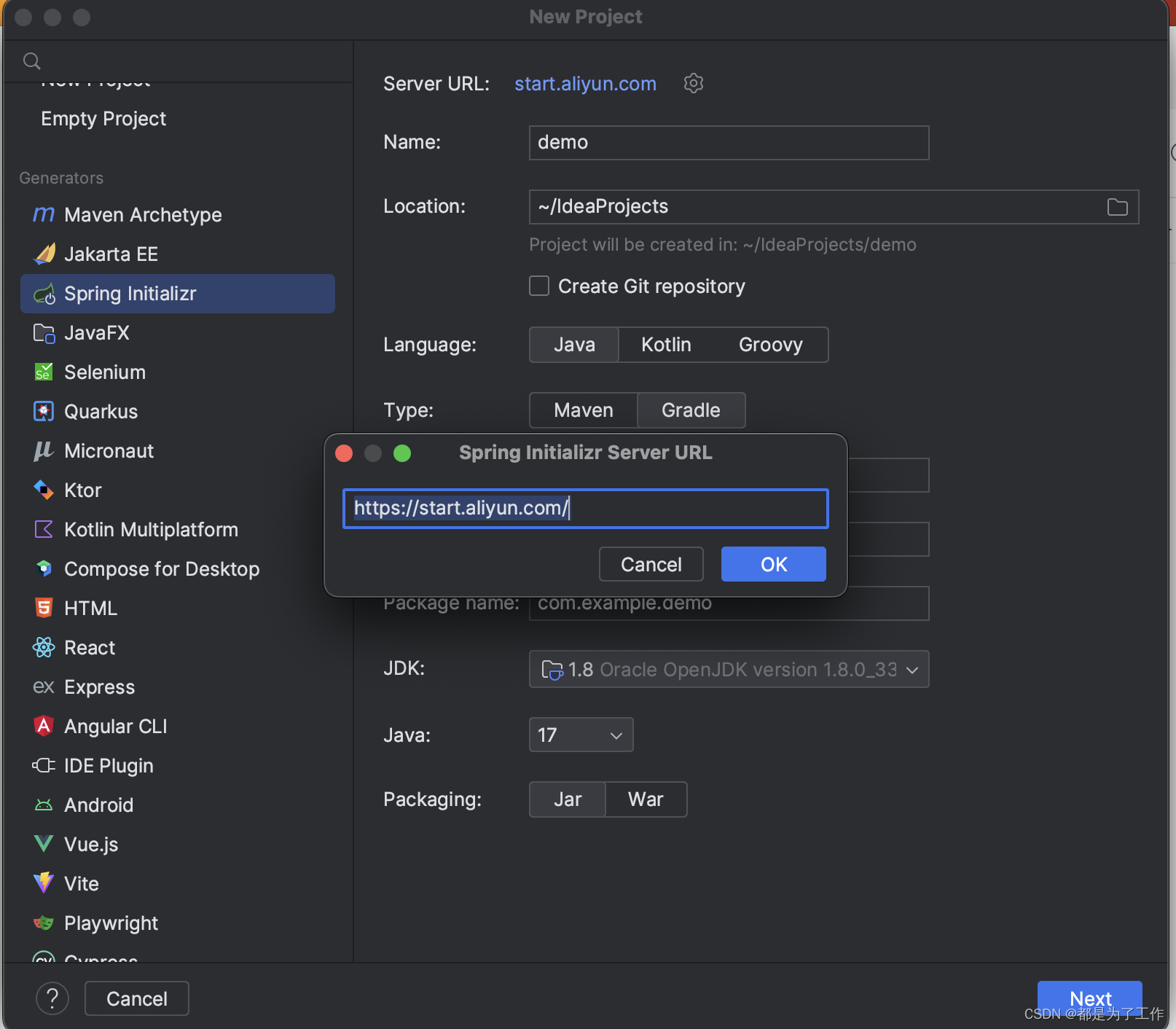Open the Java 17 version dropdown
The height and width of the screenshot is (1029, 1176).
[581, 735]
